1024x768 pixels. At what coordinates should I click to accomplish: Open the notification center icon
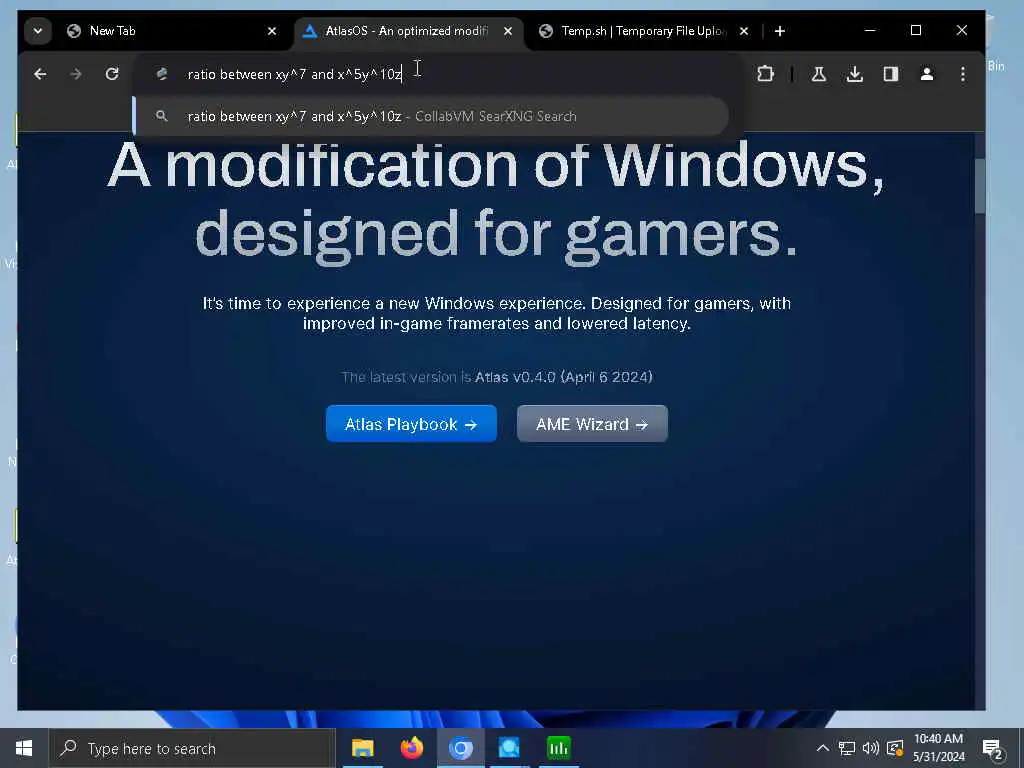(993, 748)
